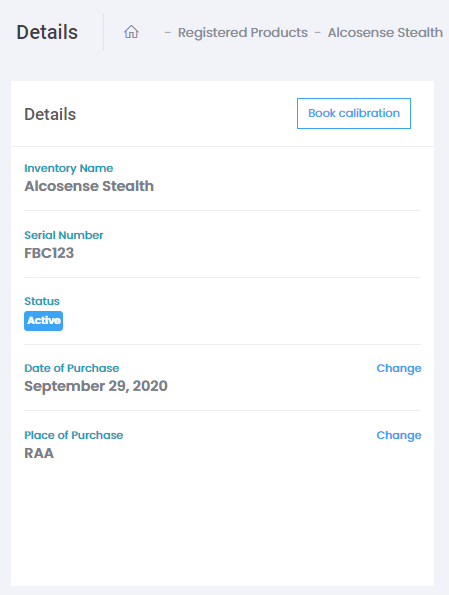Click the Inventory Name label

pos(69,168)
